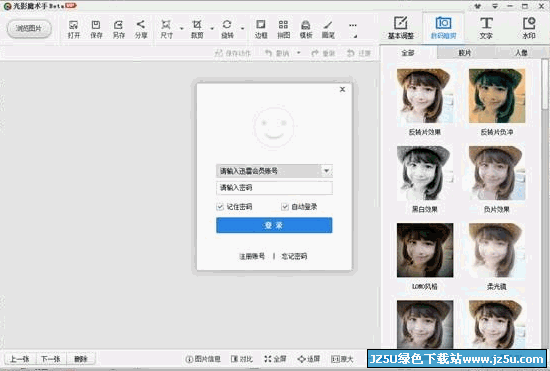Select the 人像 effects tab
550x371 pixels.
point(521,53)
